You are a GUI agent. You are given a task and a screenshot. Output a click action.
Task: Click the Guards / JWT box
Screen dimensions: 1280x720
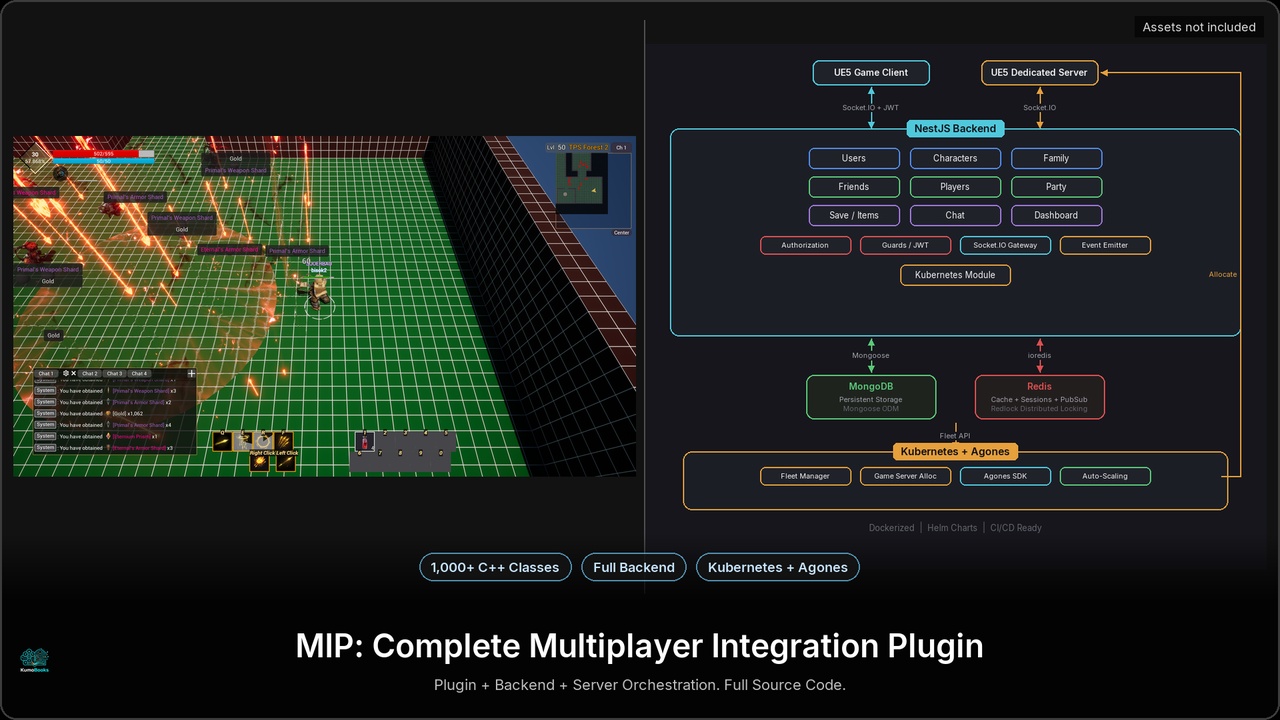[905, 245]
